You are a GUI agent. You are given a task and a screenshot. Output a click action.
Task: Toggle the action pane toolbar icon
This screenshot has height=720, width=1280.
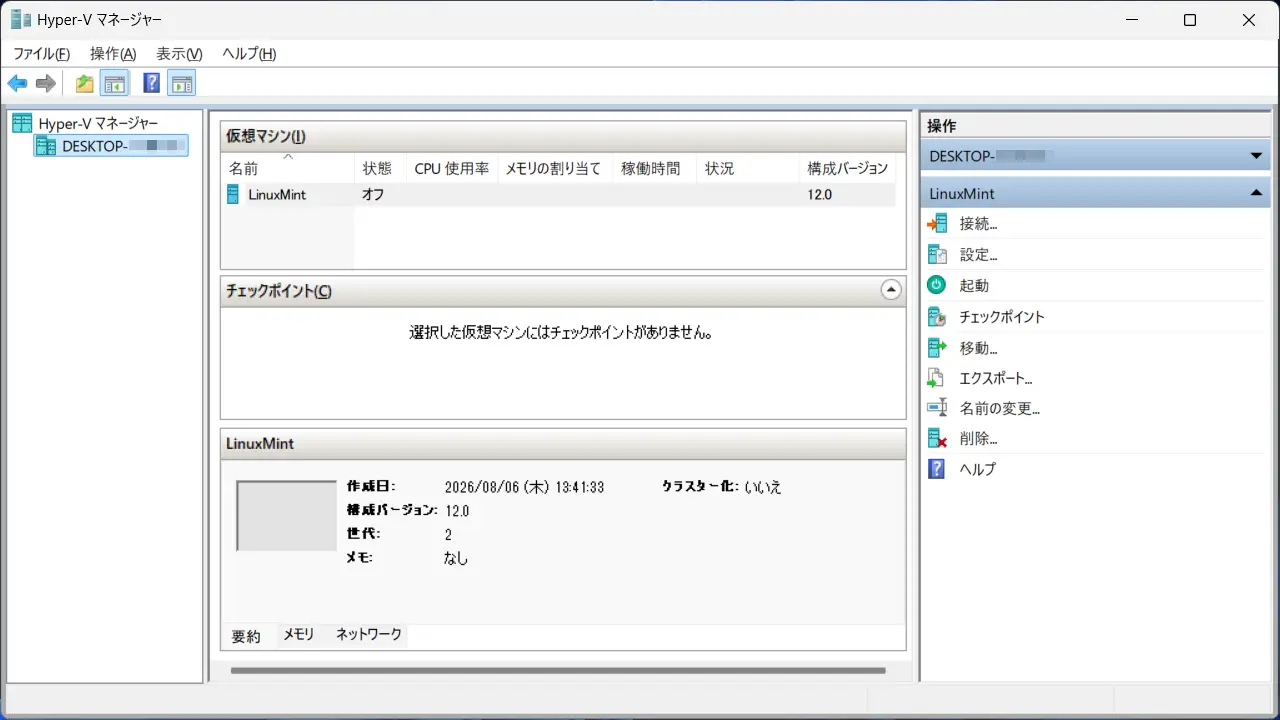(182, 83)
